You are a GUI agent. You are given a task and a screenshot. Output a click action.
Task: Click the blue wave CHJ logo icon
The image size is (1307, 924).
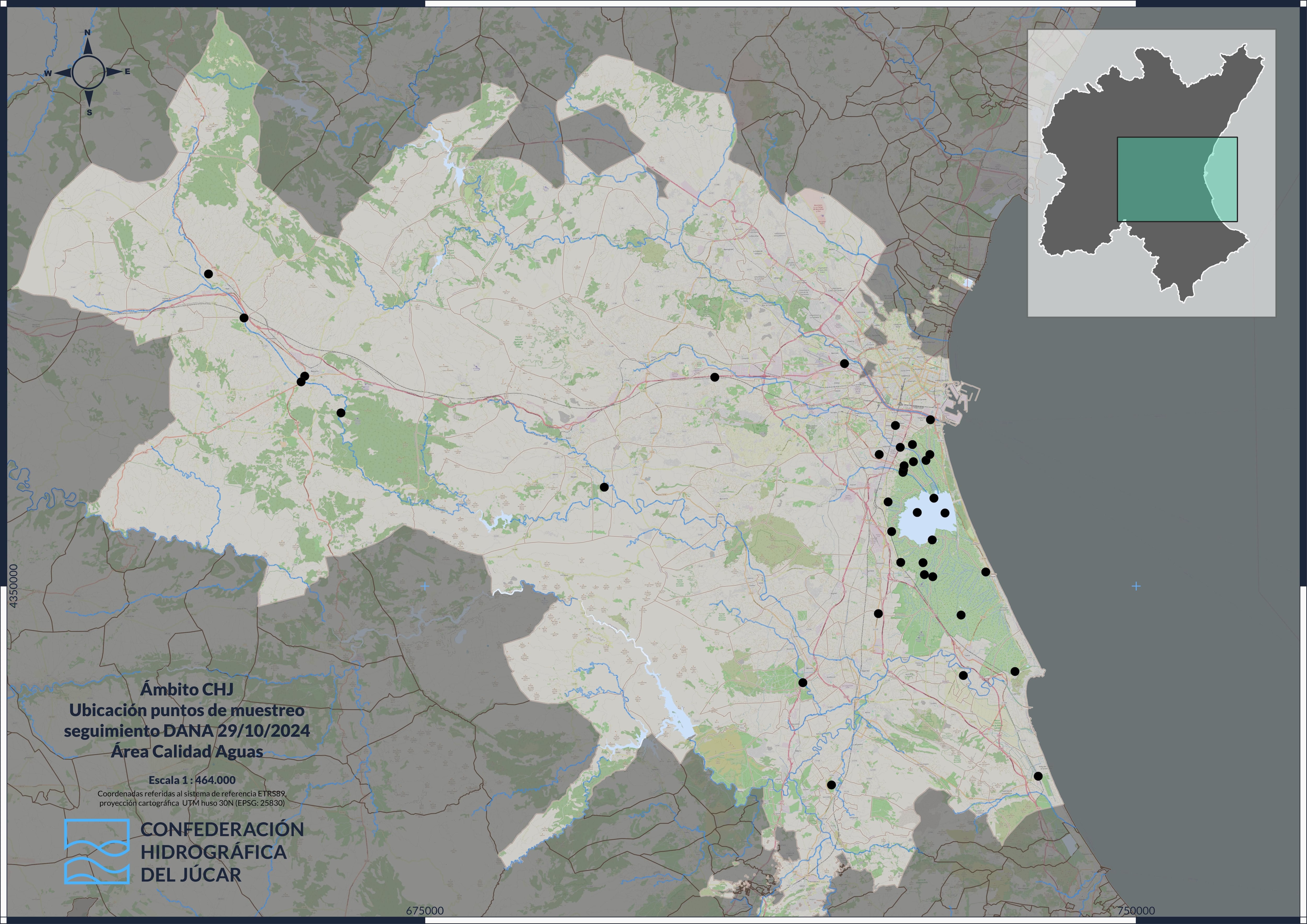96,851
